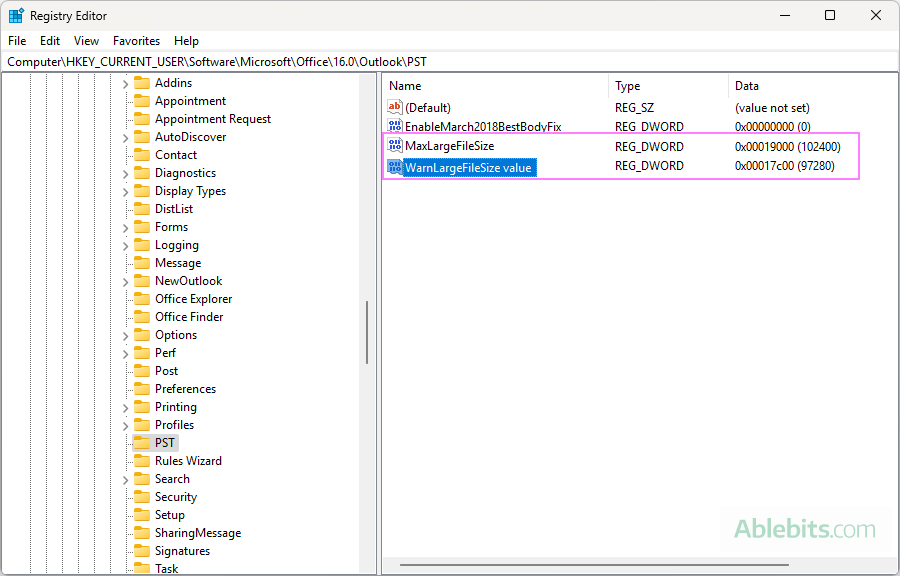Select the Setup key
This screenshot has height=576, width=900.
(169, 515)
